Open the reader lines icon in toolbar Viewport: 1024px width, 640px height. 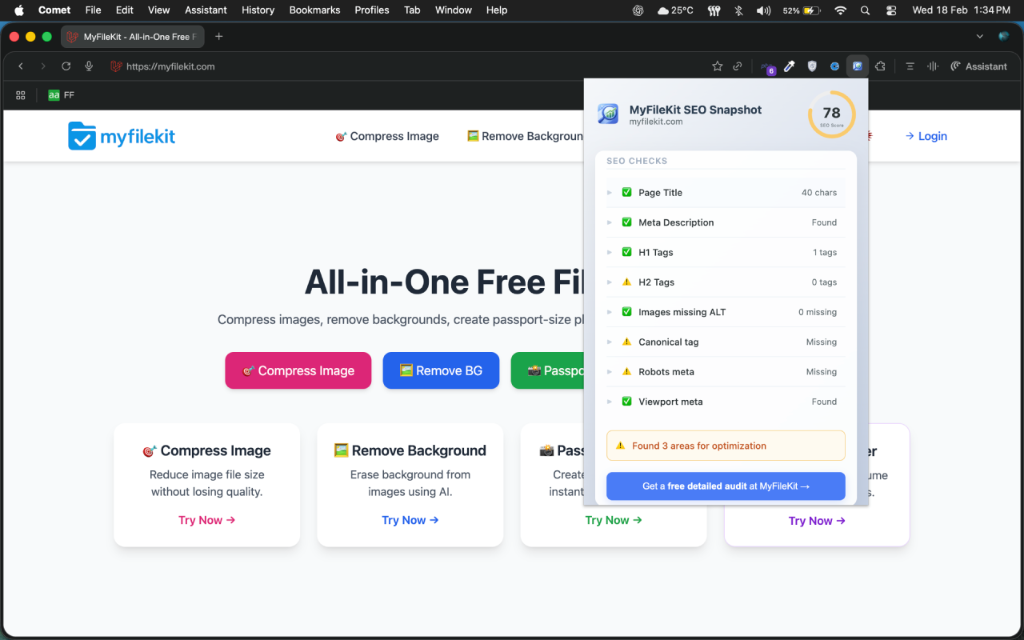(x=910, y=66)
